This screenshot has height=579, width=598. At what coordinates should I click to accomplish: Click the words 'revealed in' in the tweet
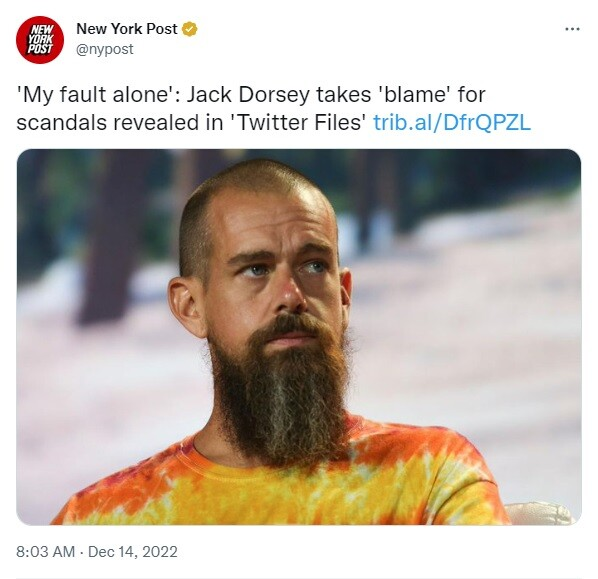point(169,123)
